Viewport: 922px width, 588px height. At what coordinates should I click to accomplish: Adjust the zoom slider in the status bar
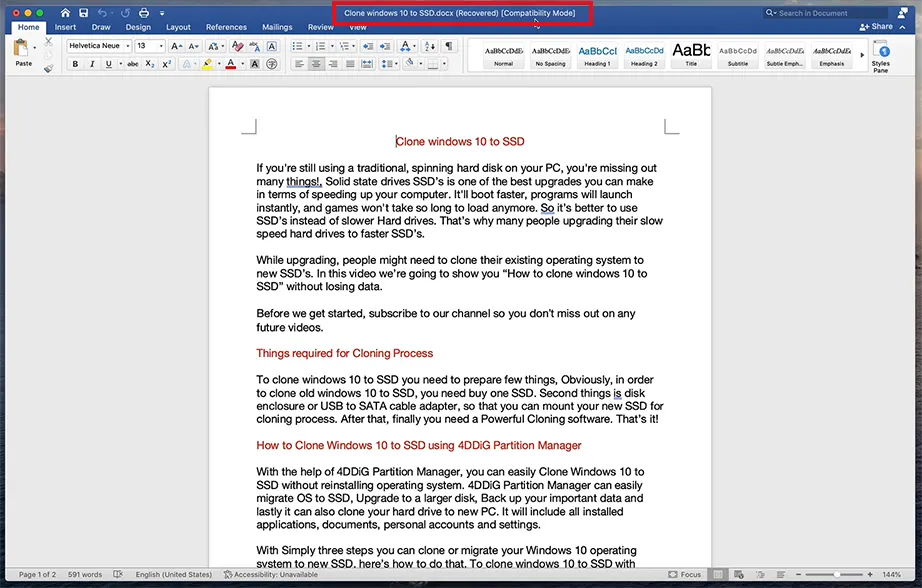pos(834,574)
